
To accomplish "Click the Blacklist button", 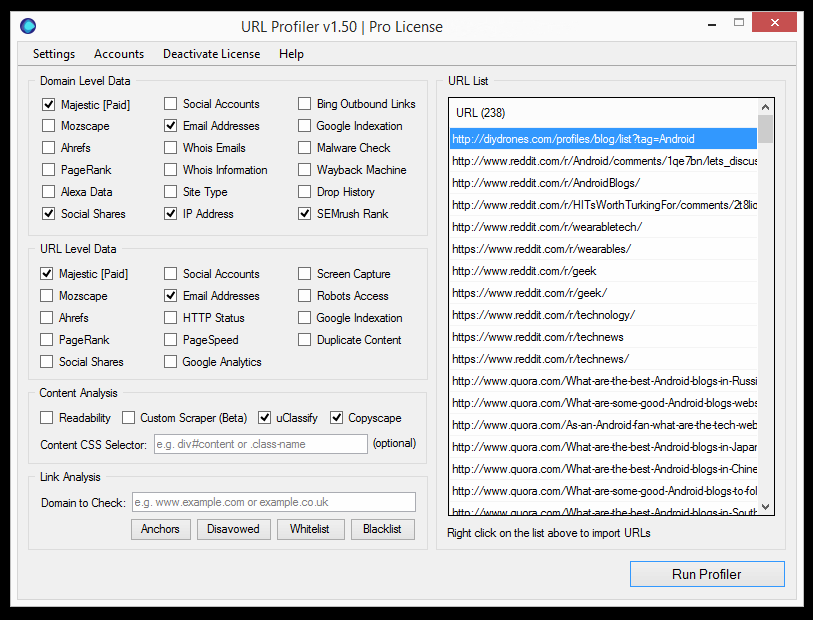I will pyautogui.click(x=383, y=529).
